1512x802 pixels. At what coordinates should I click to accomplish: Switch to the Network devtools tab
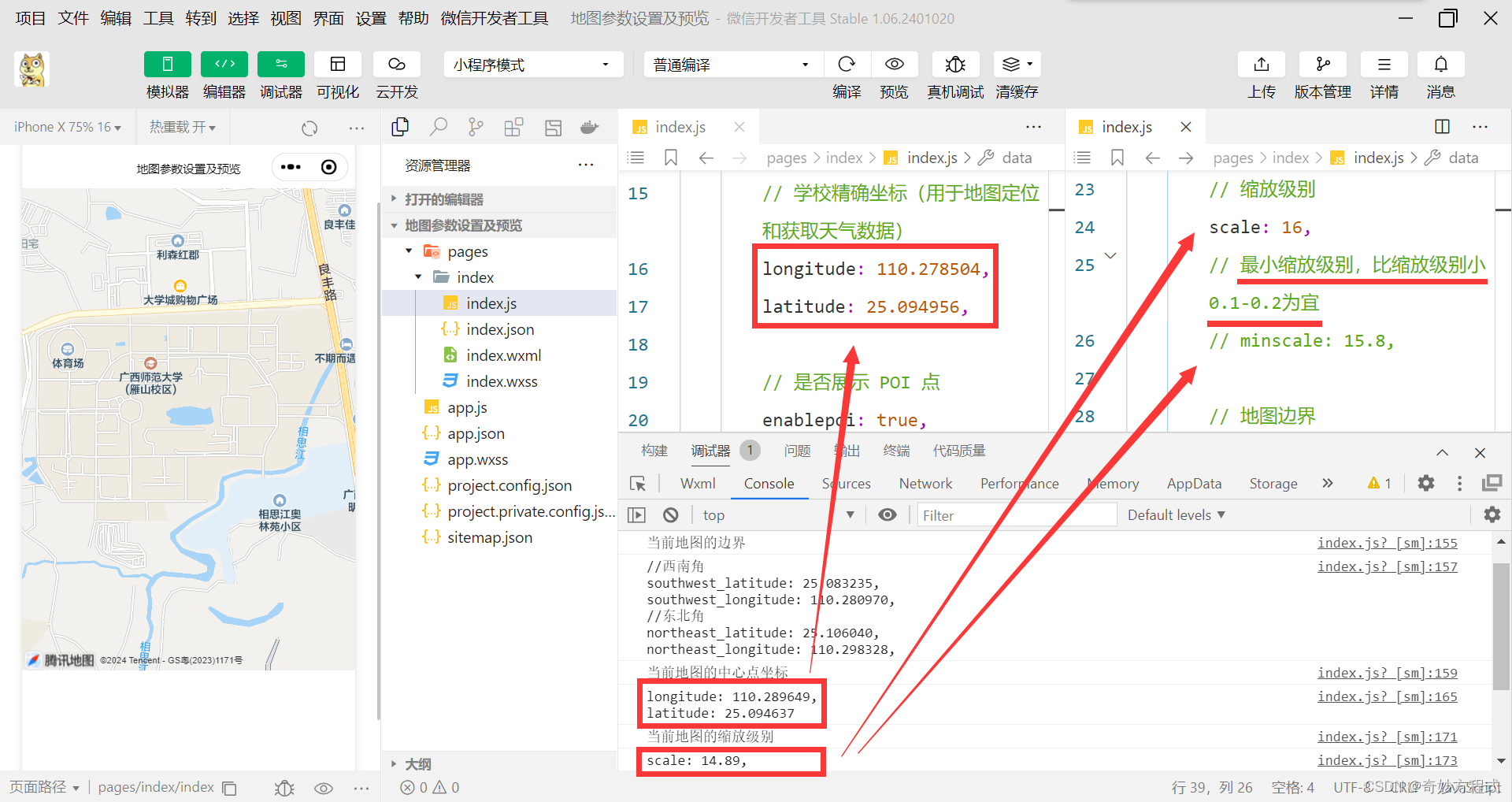[925, 484]
